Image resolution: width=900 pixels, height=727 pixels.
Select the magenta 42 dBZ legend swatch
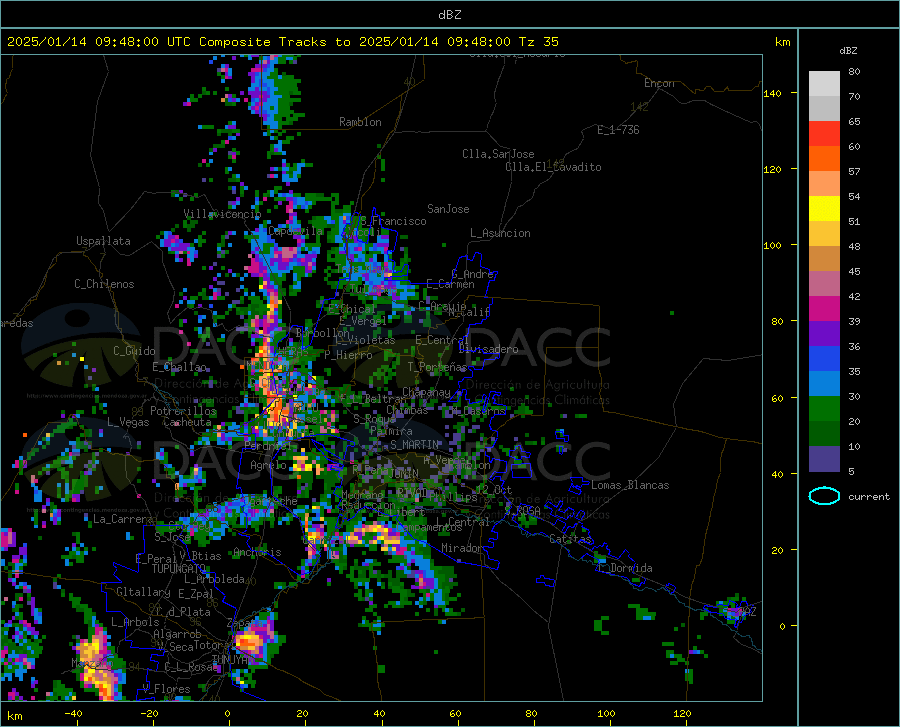click(824, 309)
